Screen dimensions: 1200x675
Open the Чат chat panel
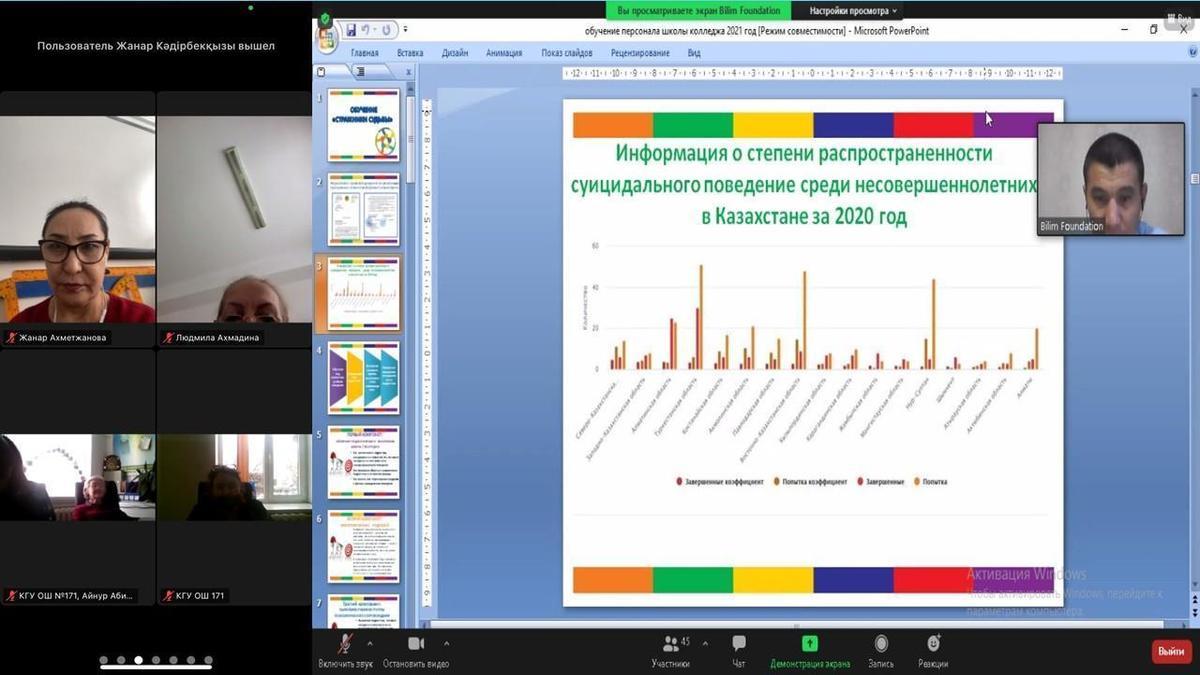[739, 644]
